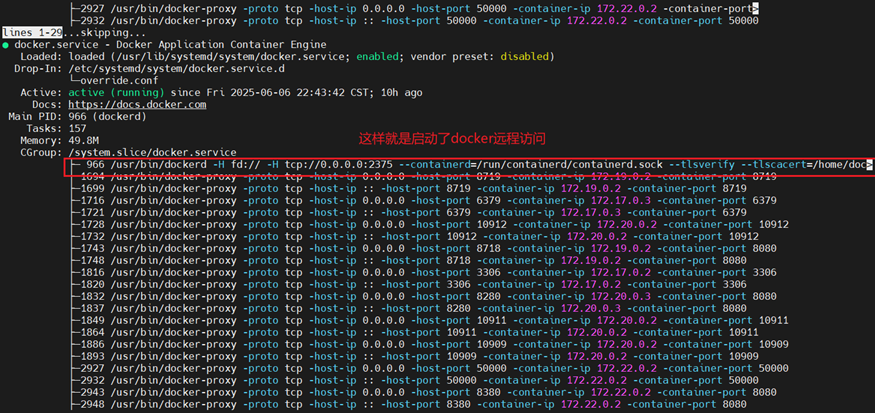Click the process row with PID 1732

tap(416, 237)
